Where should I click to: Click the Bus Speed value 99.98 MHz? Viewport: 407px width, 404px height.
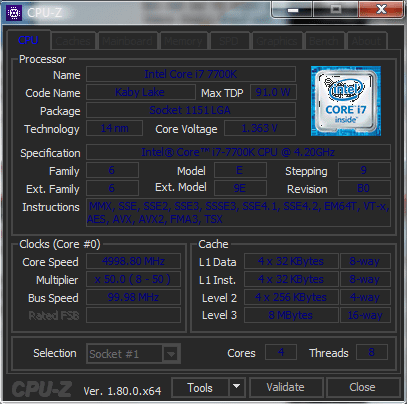[133, 297]
